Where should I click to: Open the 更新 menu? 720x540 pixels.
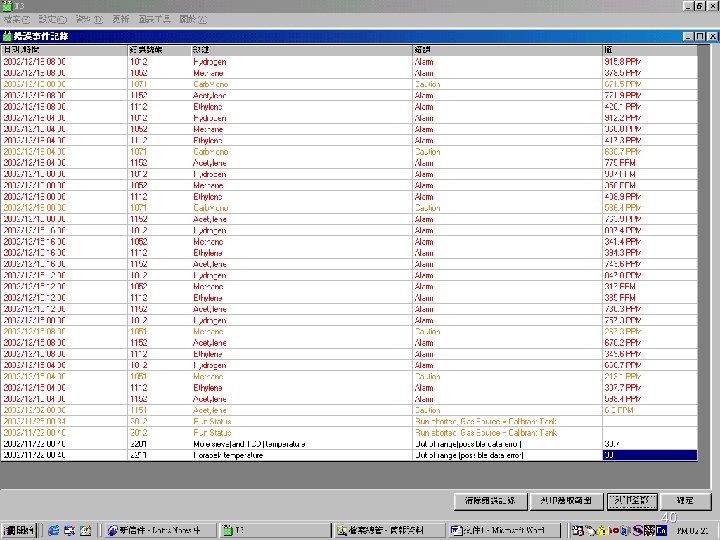pos(121,19)
